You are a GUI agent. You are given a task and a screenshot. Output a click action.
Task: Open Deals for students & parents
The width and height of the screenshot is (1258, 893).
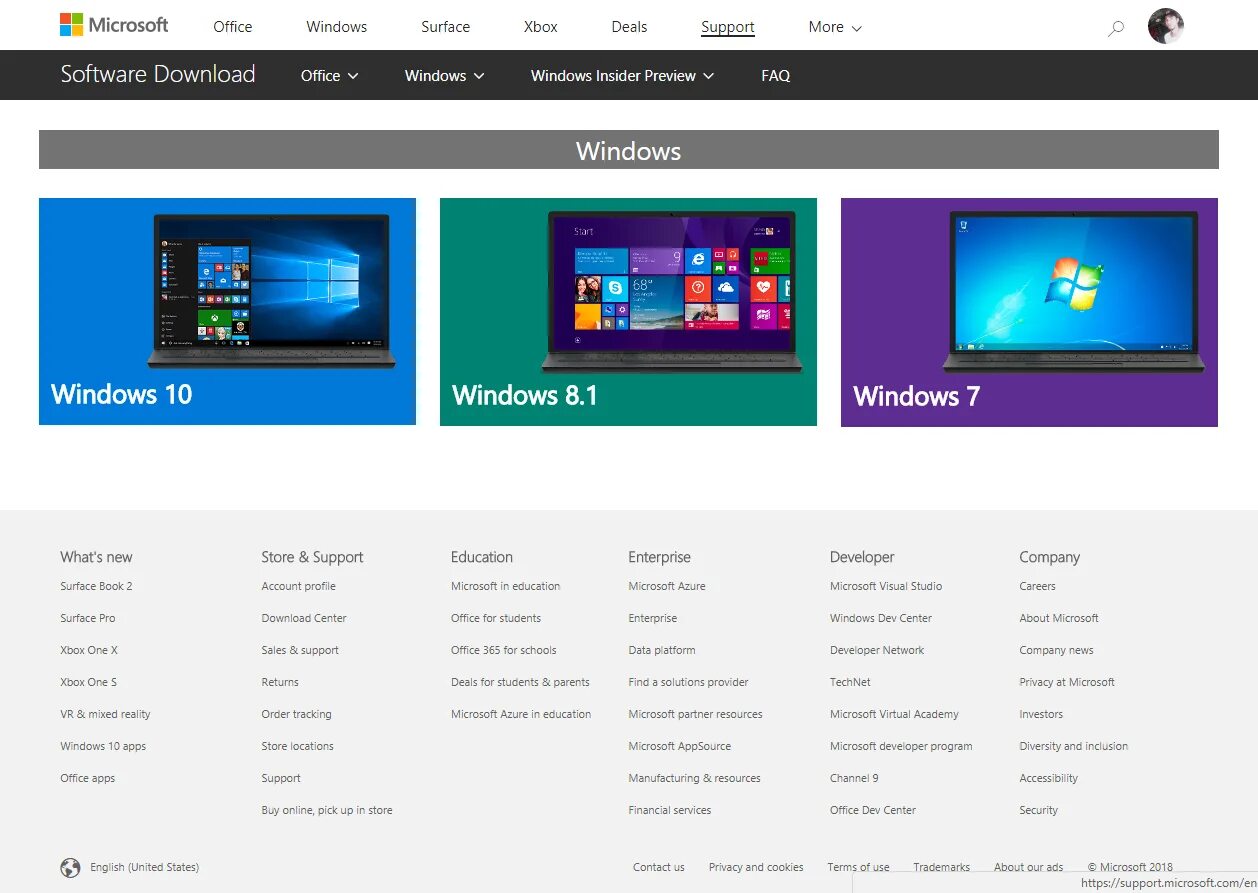click(520, 682)
